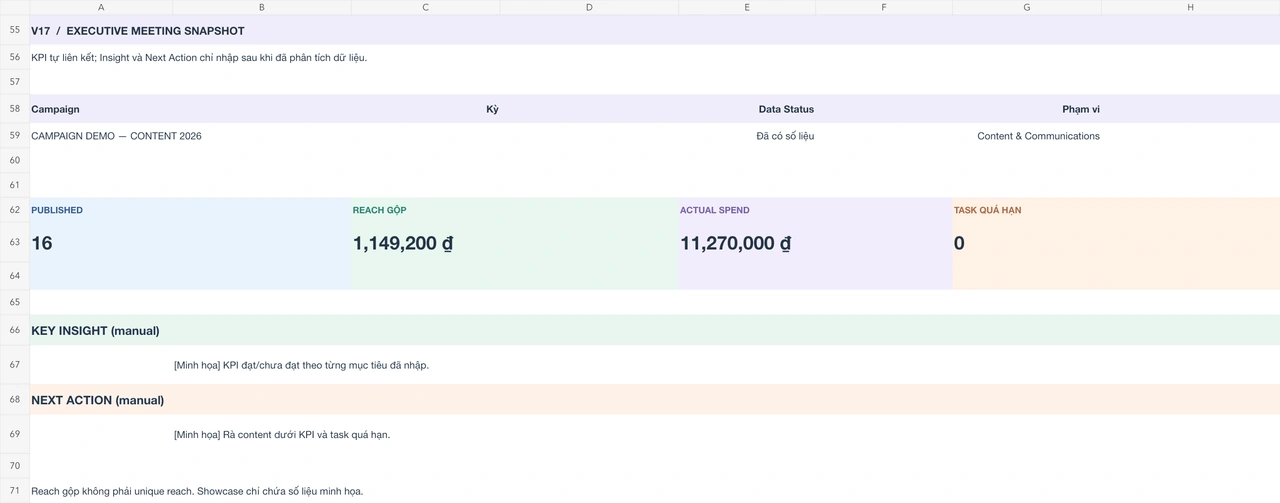Click the 'Đã có số liệu' cell
This screenshot has height=503, width=1280.
point(785,136)
